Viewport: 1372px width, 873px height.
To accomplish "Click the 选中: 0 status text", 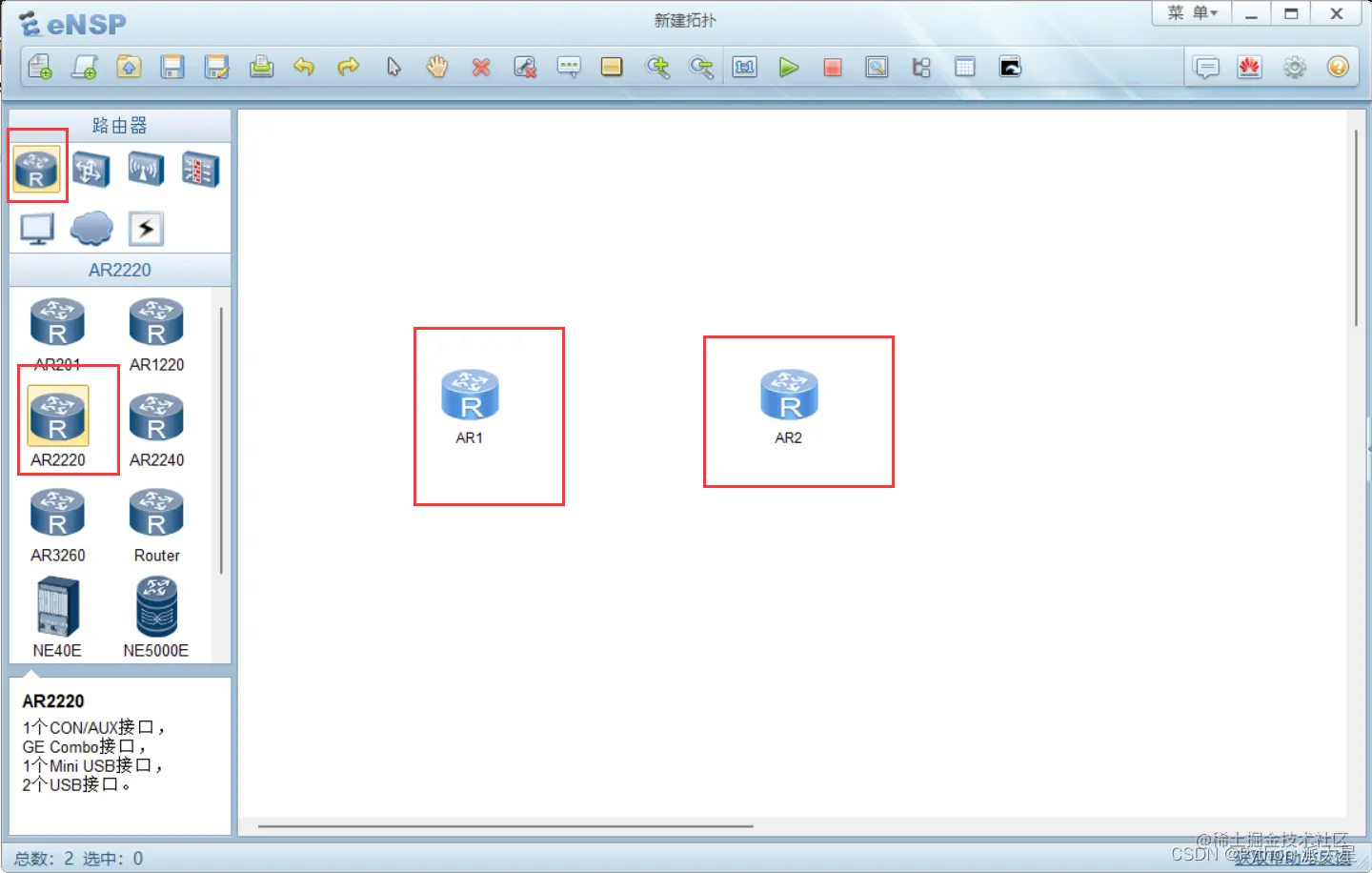I will (x=112, y=859).
